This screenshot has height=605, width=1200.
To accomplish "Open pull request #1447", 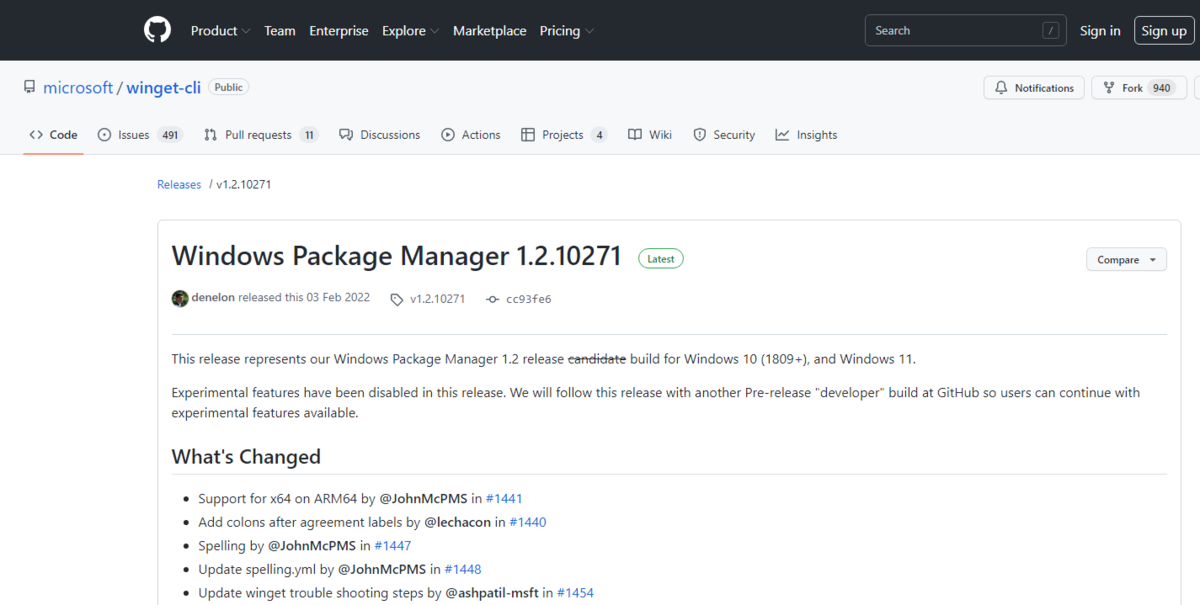I will 393,546.
